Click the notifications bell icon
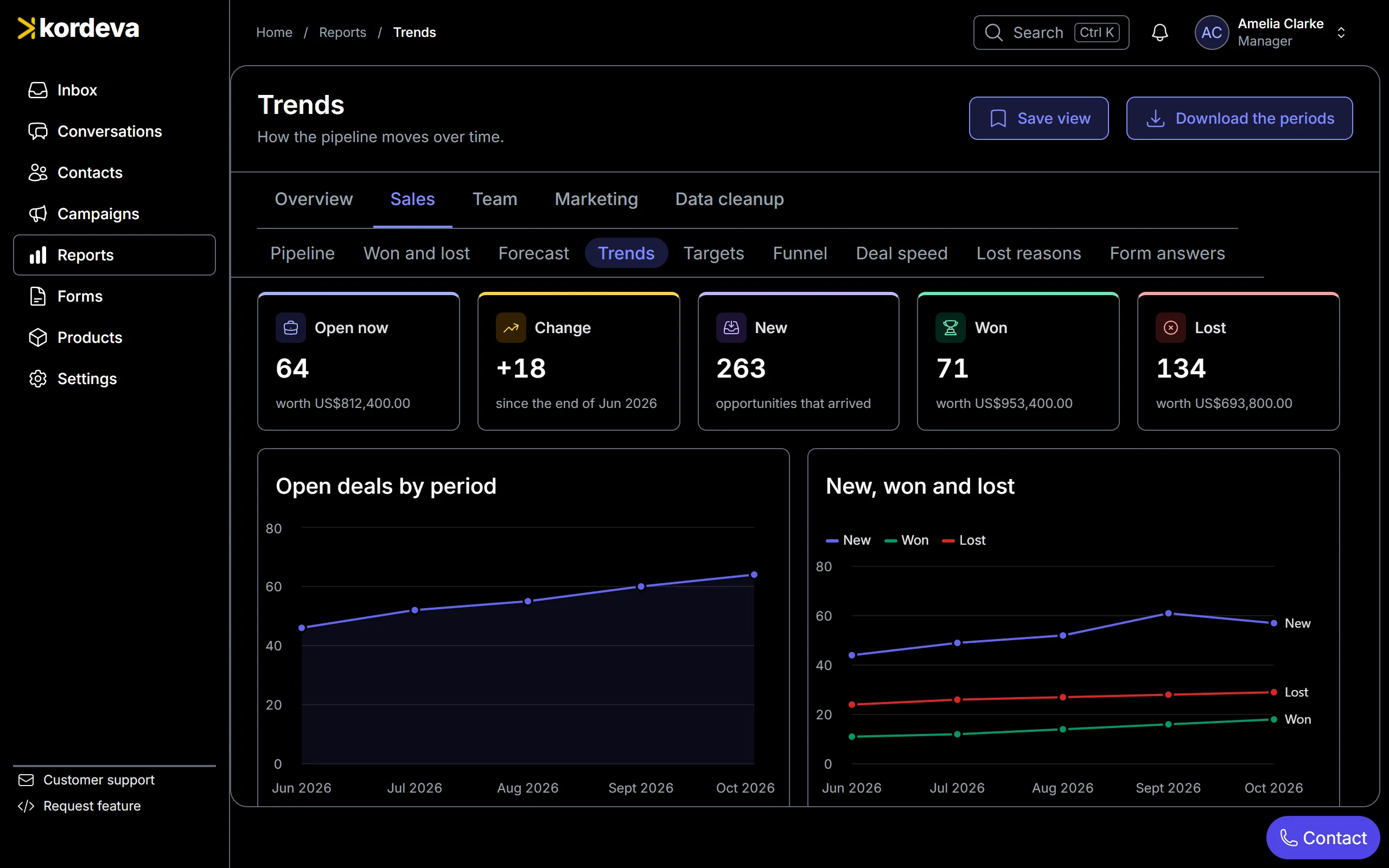Image resolution: width=1389 pixels, height=868 pixels. click(x=1160, y=33)
